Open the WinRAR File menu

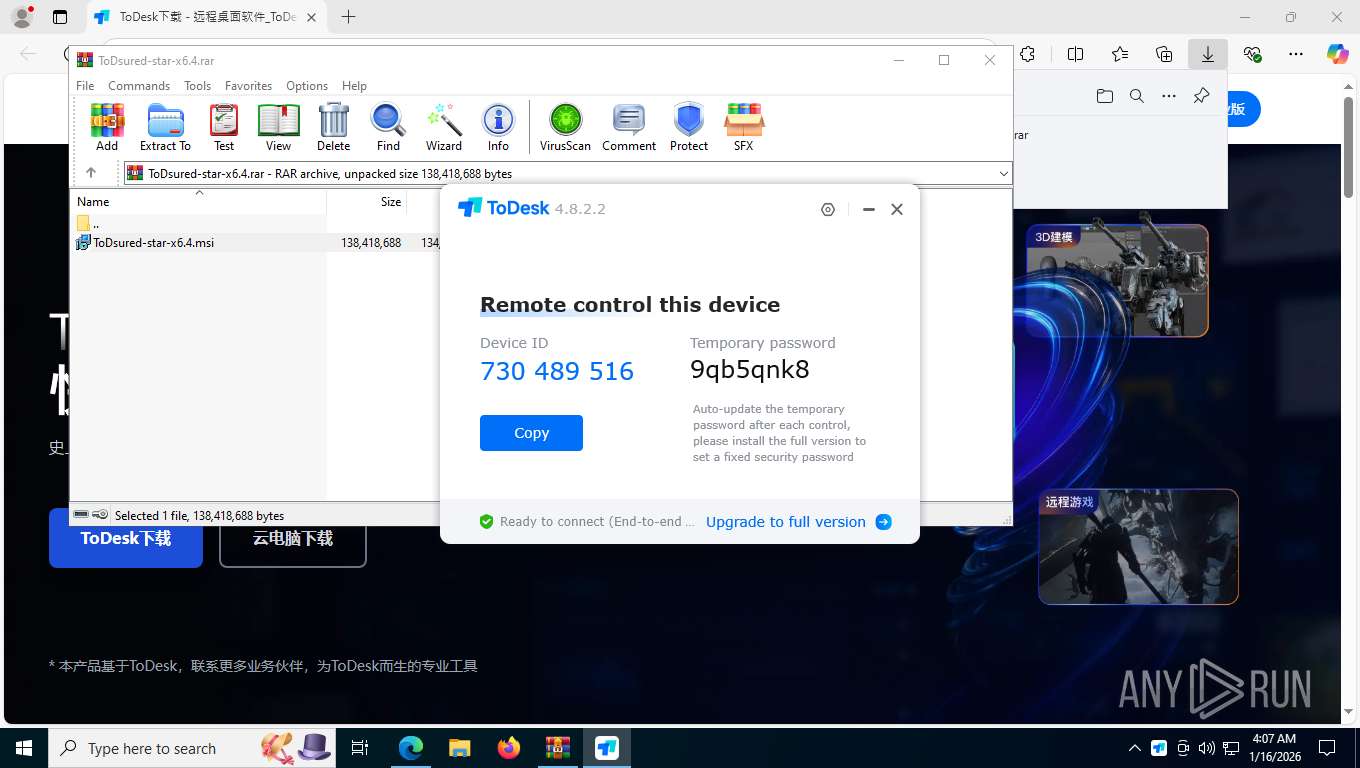pyautogui.click(x=85, y=86)
